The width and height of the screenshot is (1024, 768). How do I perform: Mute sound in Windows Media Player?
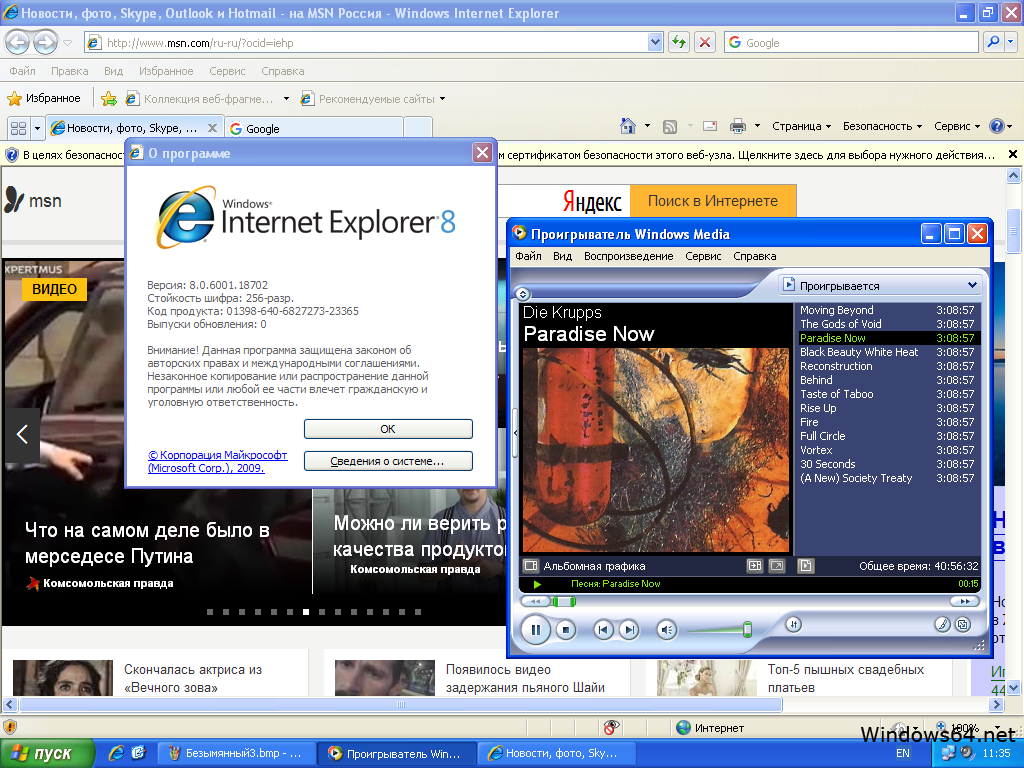pos(667,630)
